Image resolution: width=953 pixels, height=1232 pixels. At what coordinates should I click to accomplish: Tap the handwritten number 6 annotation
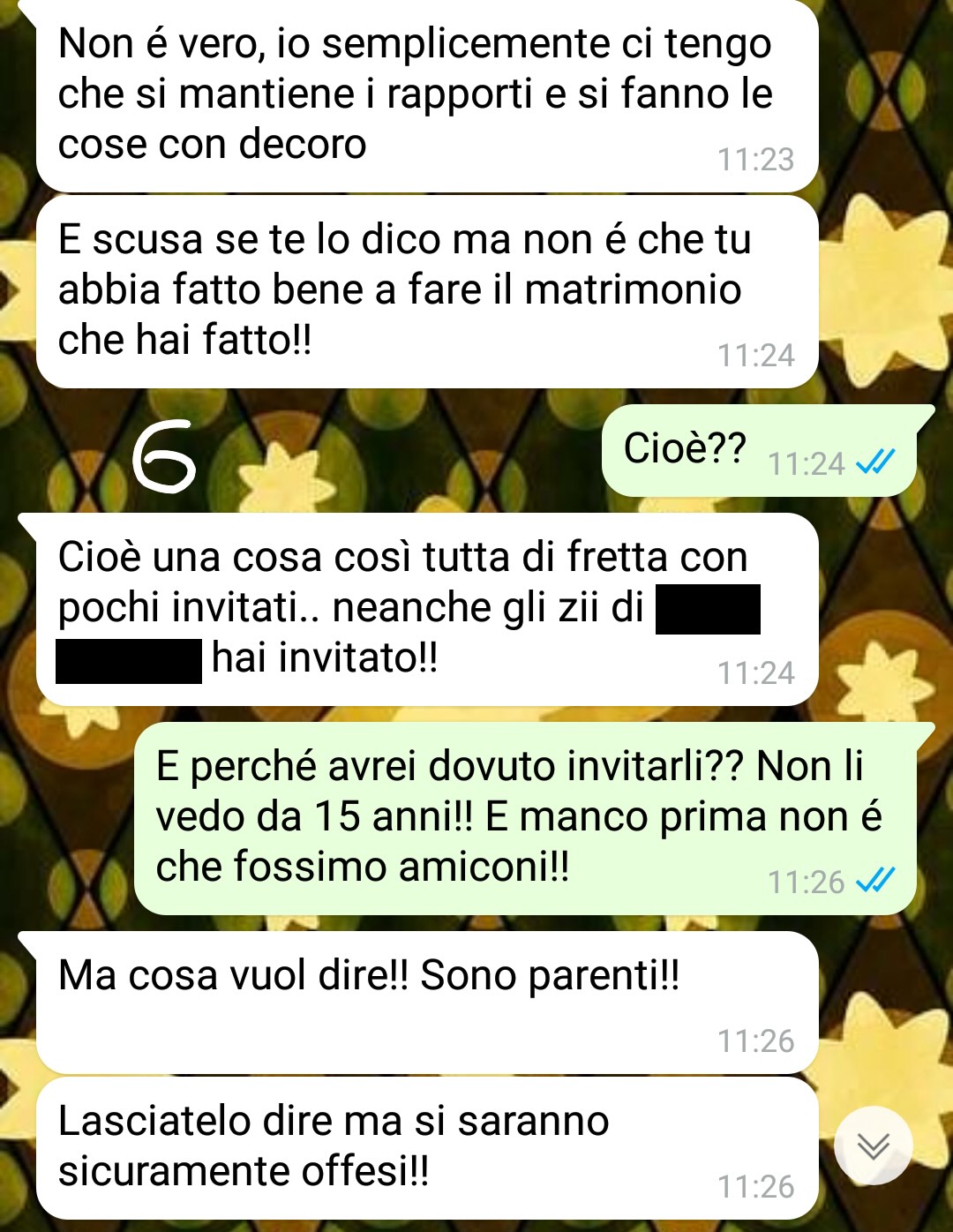pos(163,455)
